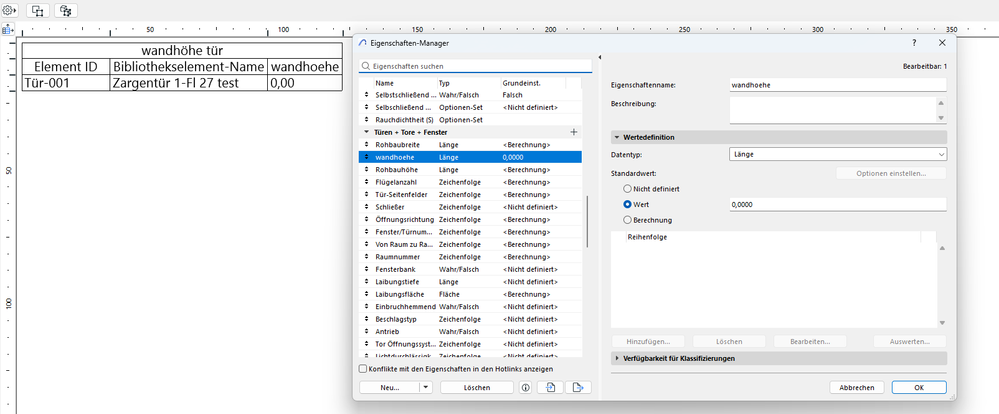Image resolution: width=999 pixels, height=414 pixels.
Task: Click reorder handle of Fensterbank row
Action: [366, 269]
